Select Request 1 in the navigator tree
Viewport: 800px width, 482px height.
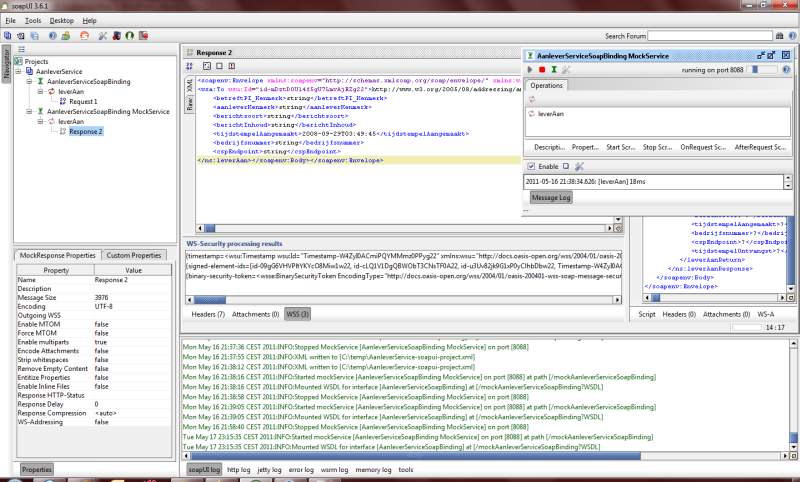coord(83,102)
